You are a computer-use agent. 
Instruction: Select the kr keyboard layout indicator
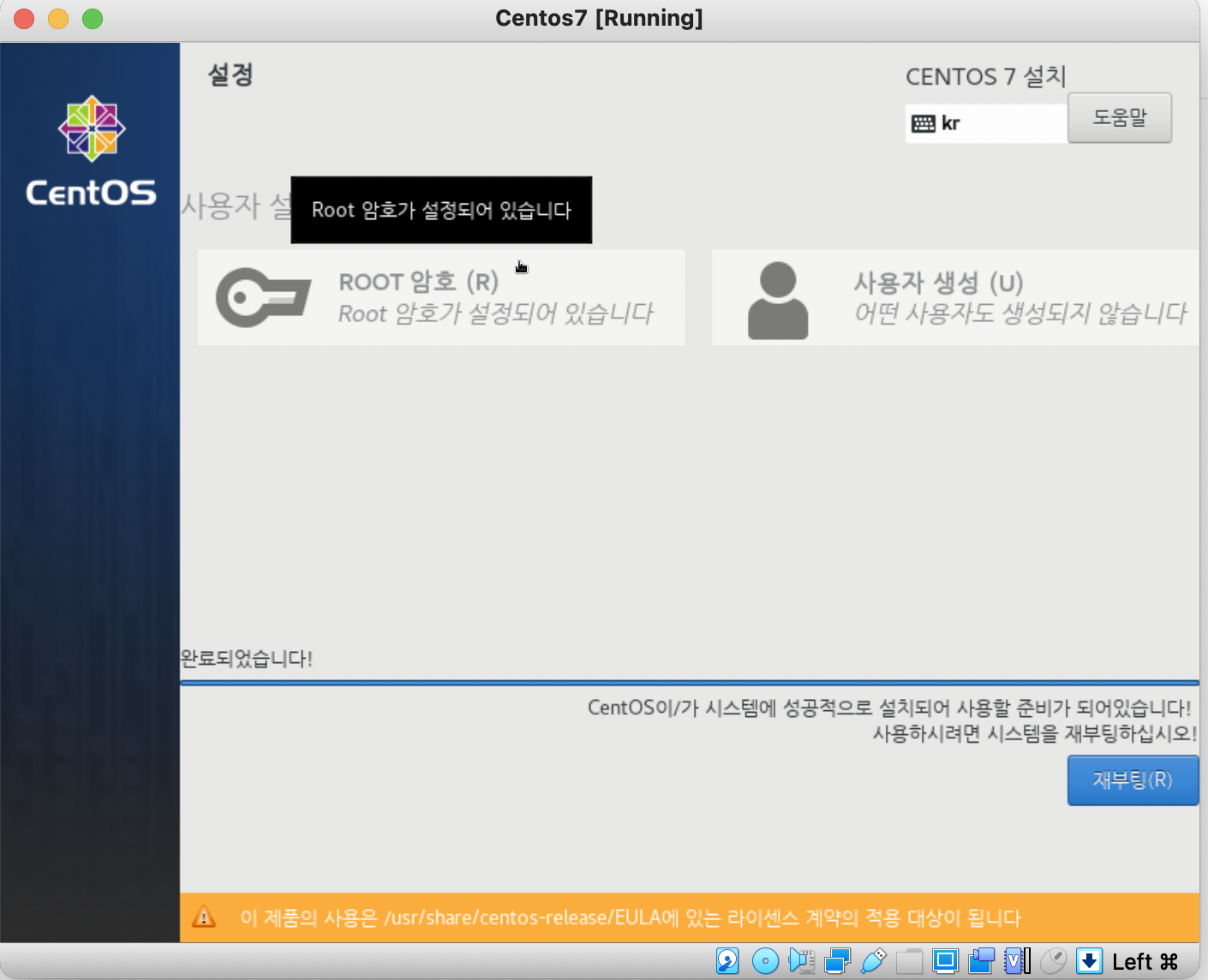tap(986, 123)
